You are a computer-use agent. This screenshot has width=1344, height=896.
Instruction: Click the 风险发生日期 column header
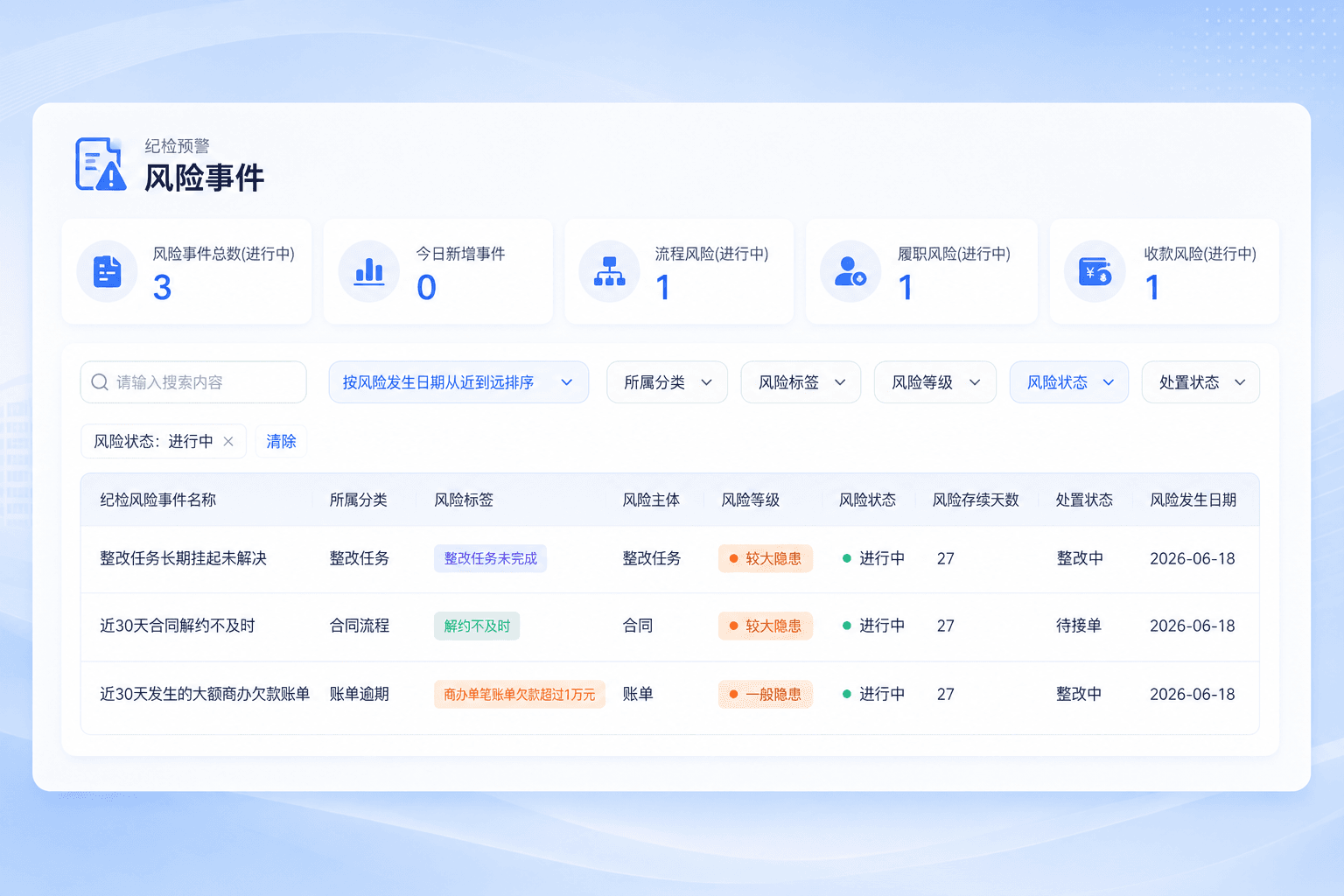(x=1193, y=500)
